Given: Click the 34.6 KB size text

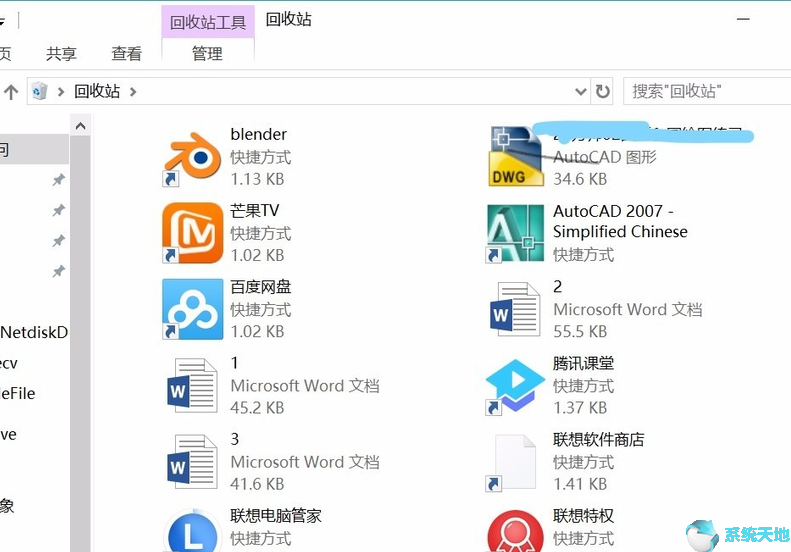Looking at the screenshot, I should point(580,179).
